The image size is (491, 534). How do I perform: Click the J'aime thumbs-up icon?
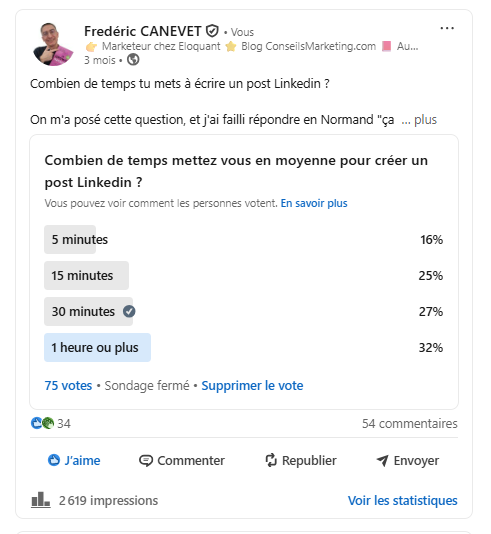(x=54, y=460)
